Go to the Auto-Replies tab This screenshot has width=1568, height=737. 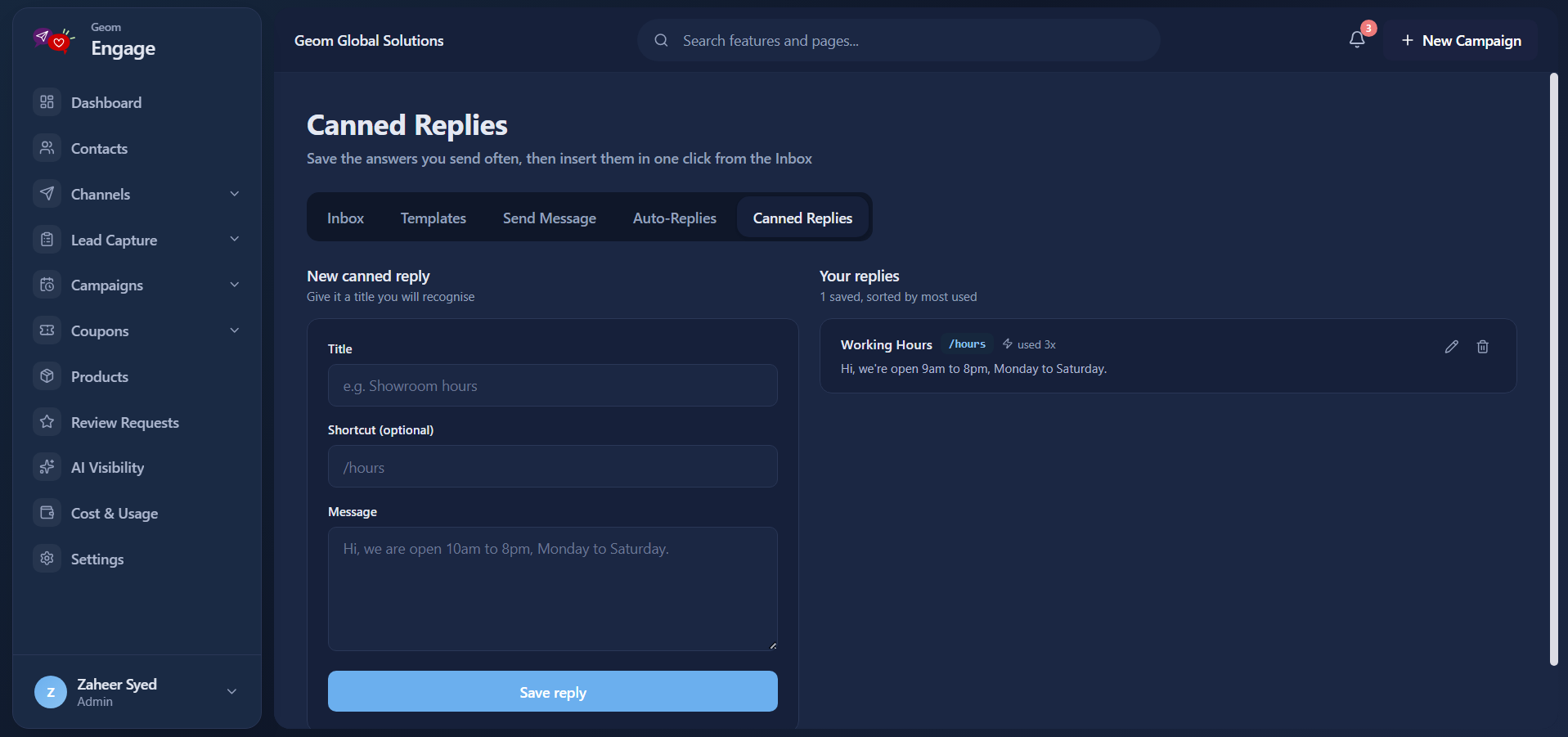click(x=674, y=218)
